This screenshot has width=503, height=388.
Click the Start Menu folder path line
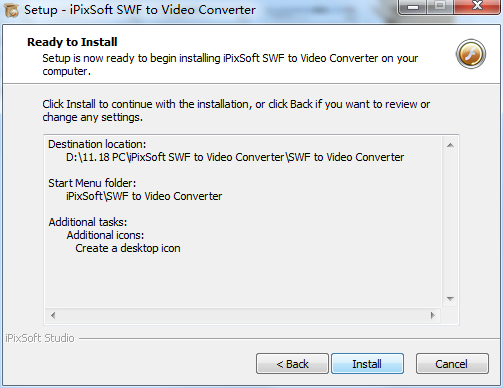(x=144, y=196)
